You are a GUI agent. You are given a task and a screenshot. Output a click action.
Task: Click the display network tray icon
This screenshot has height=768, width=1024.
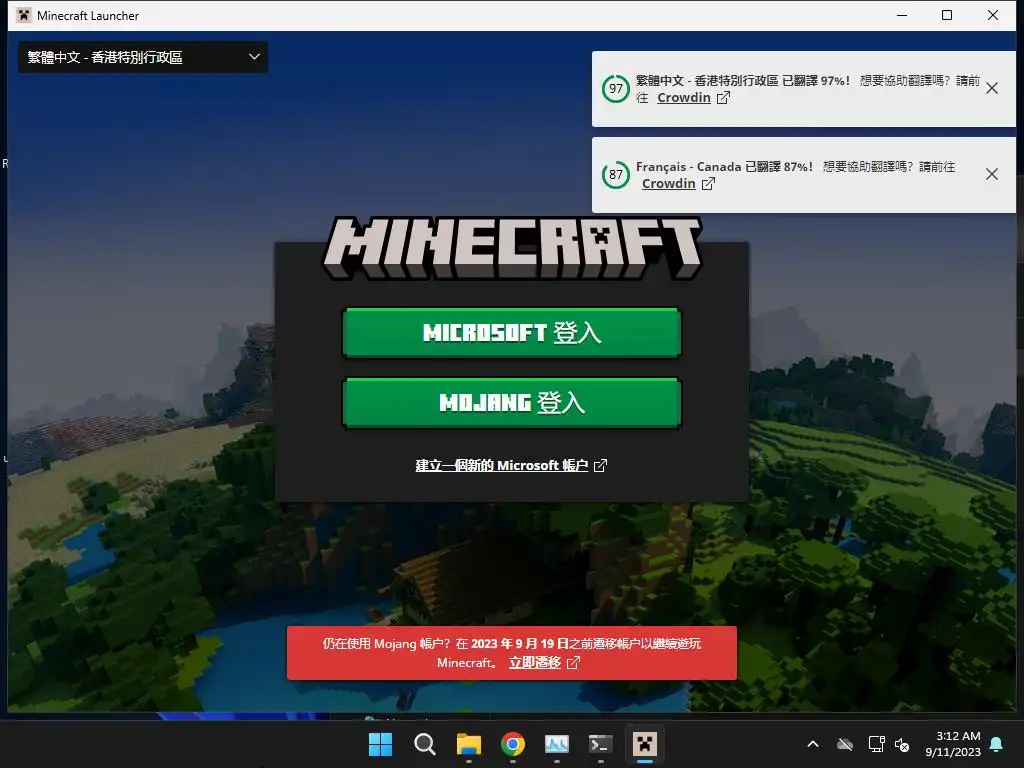(x=876, y=744)
